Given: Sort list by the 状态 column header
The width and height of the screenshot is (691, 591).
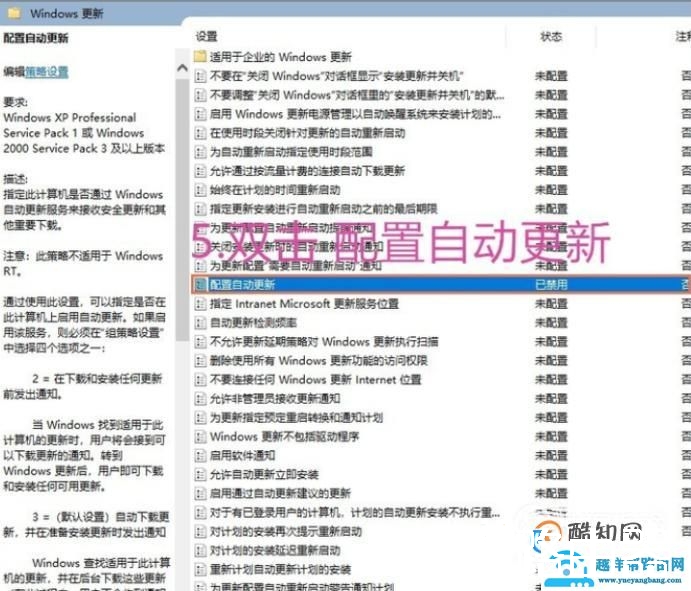Looking at the screenshot, I should click(551, 37).
